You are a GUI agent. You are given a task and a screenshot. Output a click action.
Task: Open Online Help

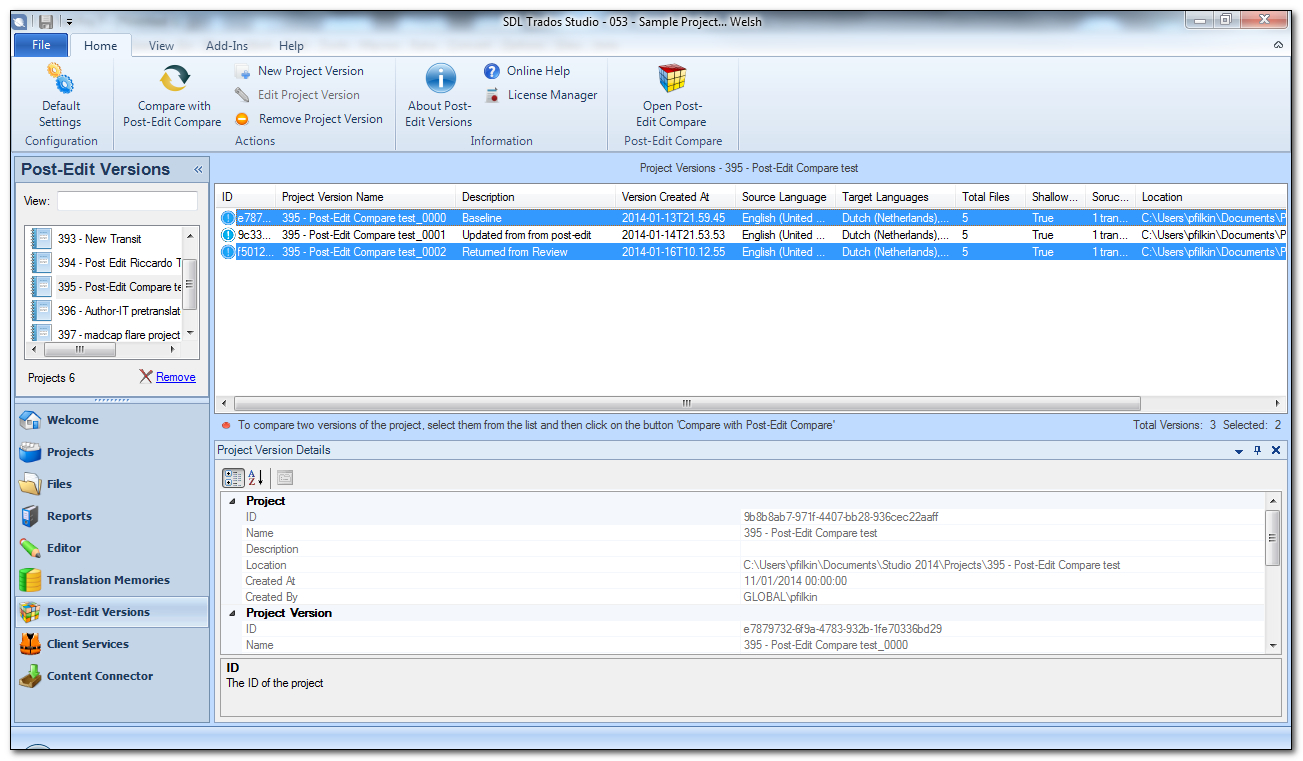tap(527, 71)
